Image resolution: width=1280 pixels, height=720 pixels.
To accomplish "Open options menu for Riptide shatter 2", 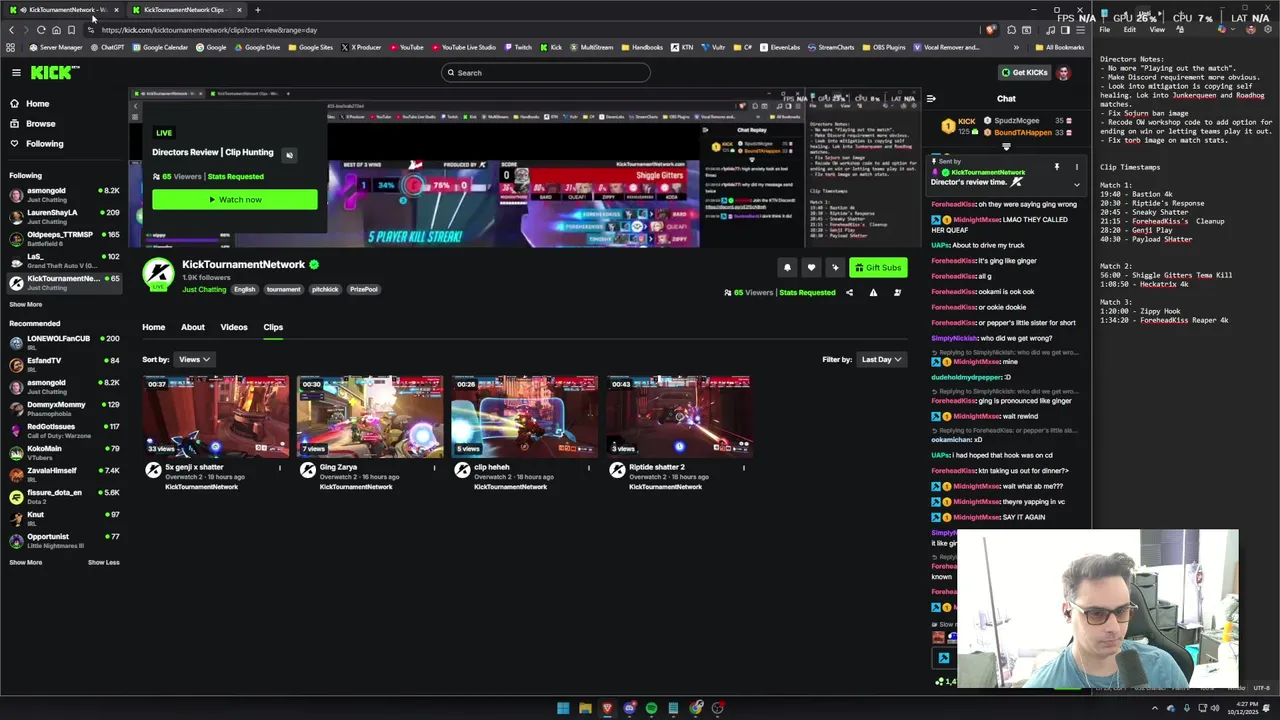I will tap(743, 468).
